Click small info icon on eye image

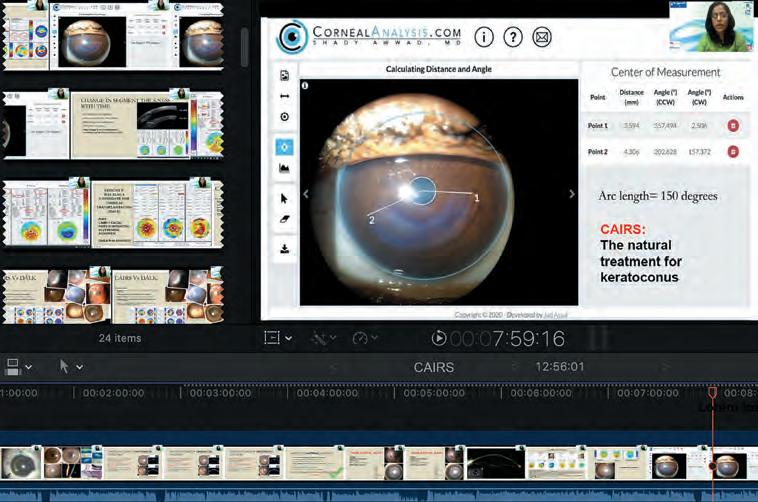click(305, 86)
